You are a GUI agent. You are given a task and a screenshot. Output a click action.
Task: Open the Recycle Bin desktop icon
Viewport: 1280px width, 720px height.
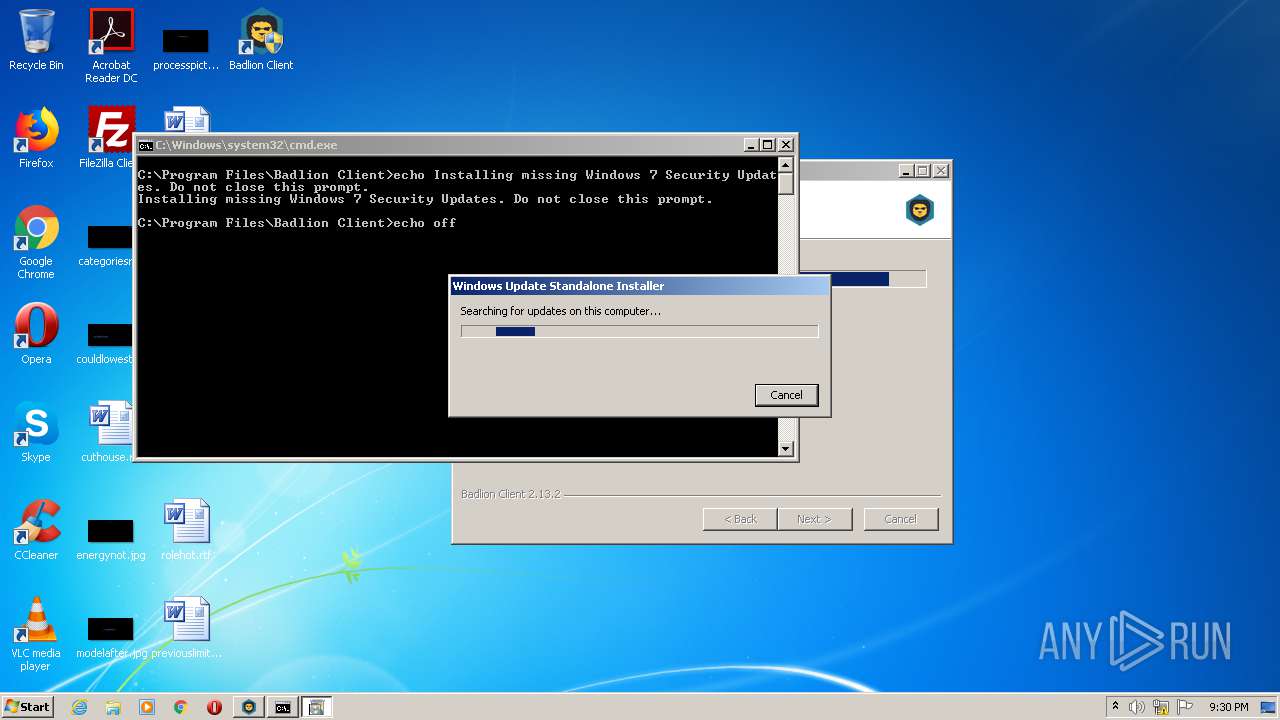point(36,40)
